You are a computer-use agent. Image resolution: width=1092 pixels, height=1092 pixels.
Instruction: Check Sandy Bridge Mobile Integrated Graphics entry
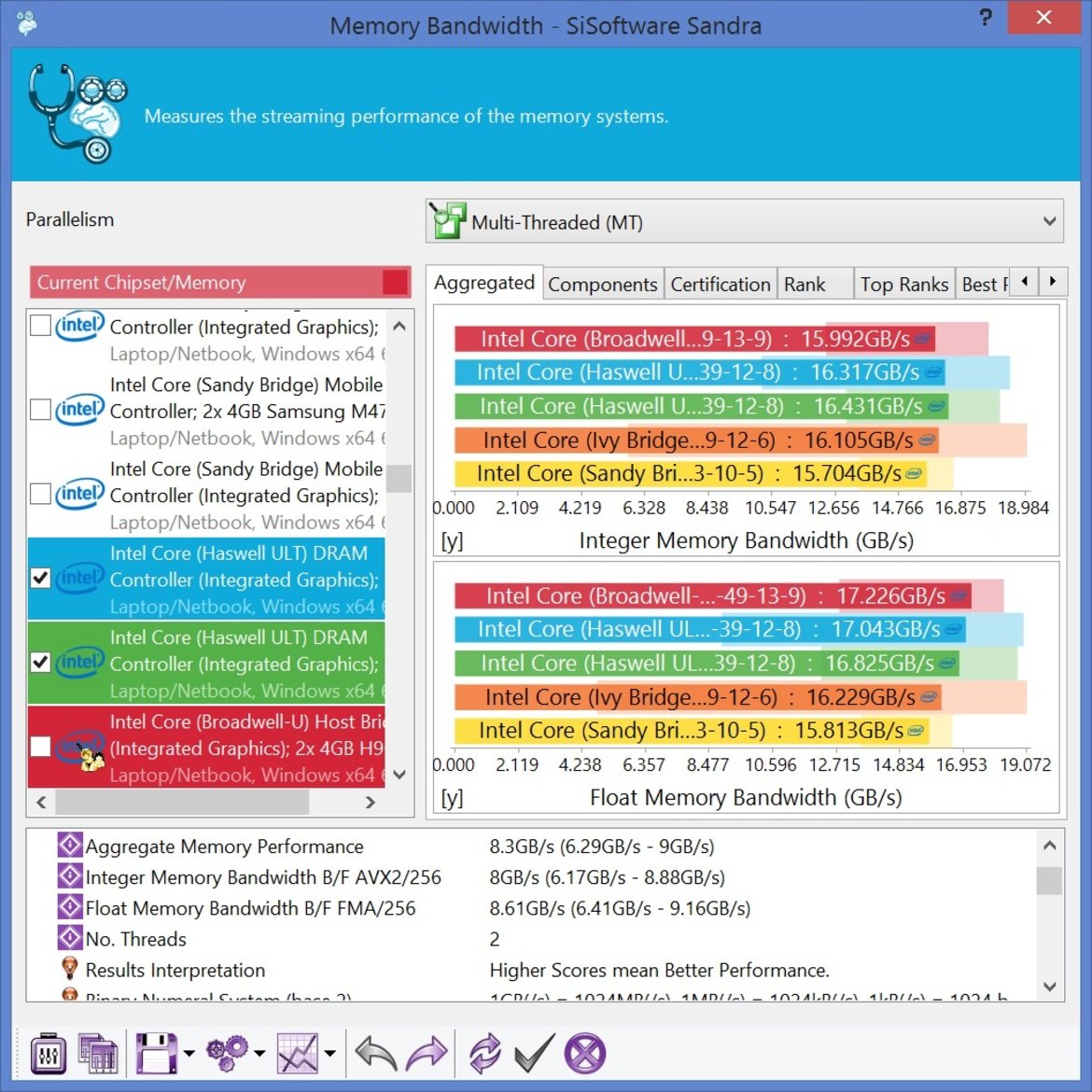pos(40,494)
